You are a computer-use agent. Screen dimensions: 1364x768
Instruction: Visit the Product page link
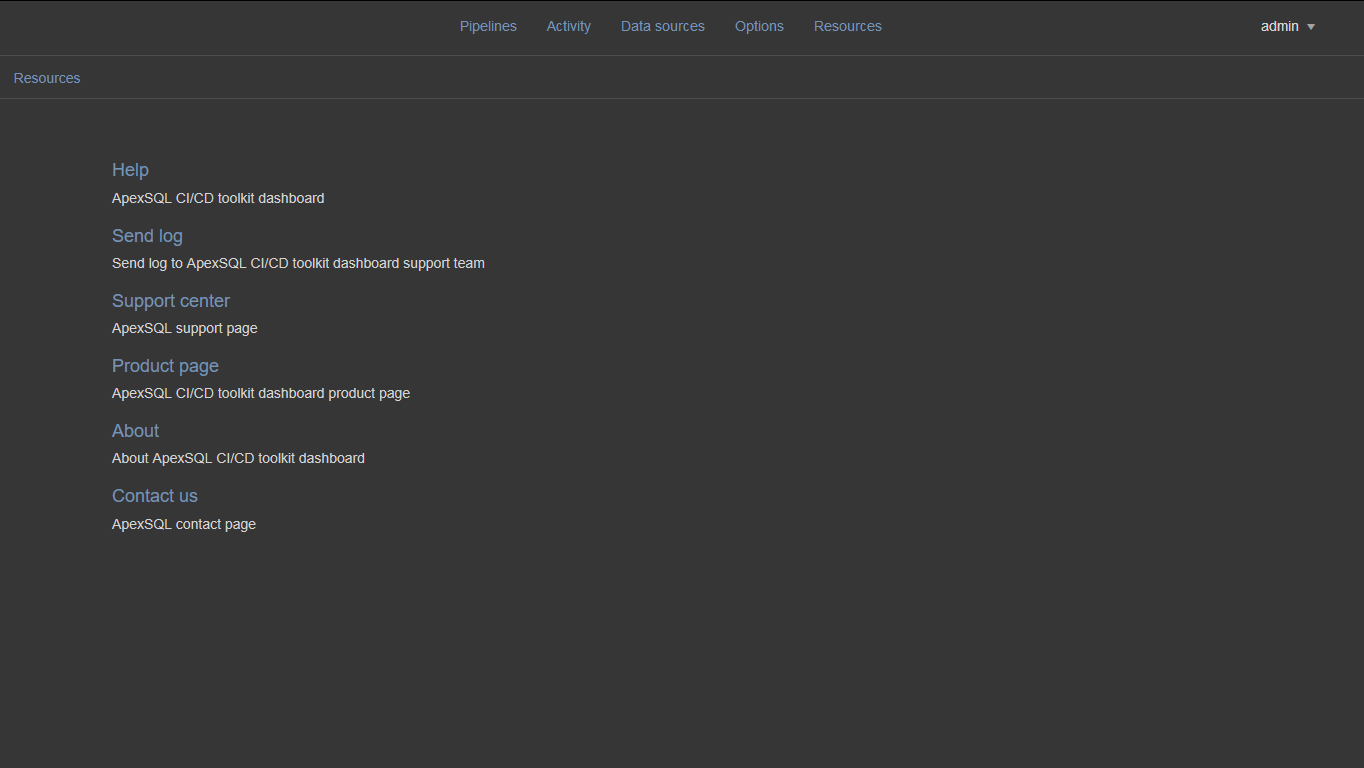[165, 366]
